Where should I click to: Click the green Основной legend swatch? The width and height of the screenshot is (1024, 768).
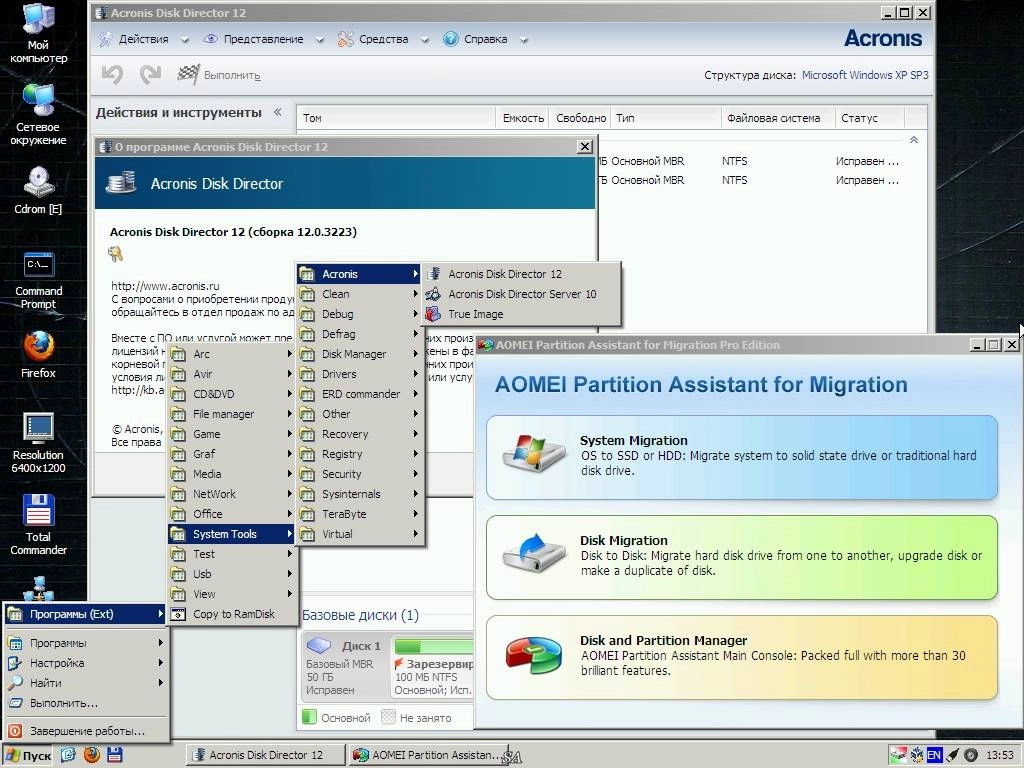310,718
